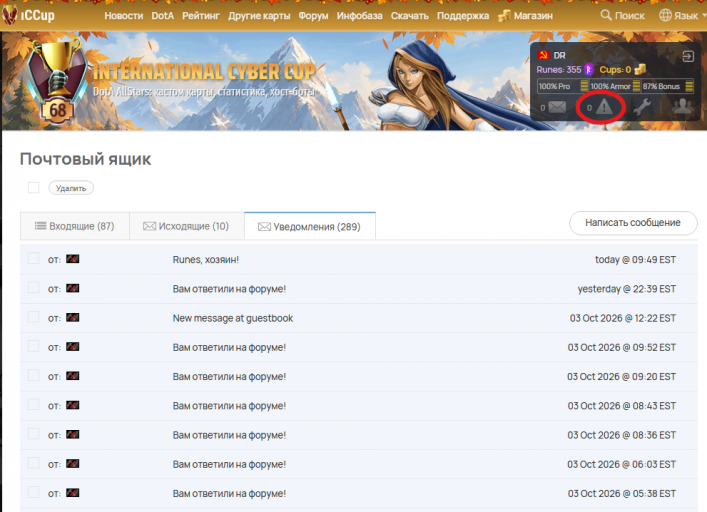Open search via the magnifier Поиск
This screenshot has width=707, height=512.
[622, 15]
